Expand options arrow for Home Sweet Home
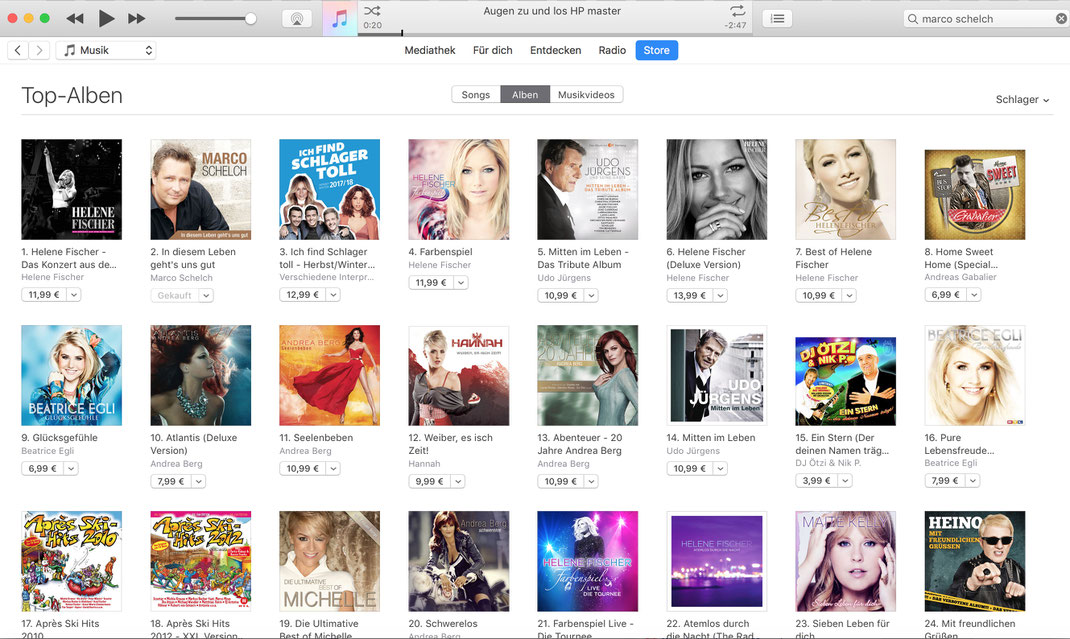This screenshot has width=1070, height=639. [974, 295]
